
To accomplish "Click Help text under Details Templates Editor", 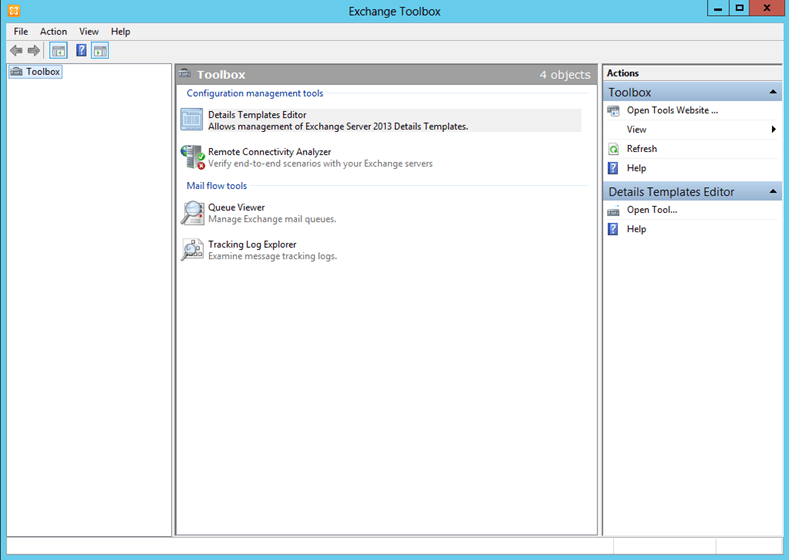I will click(637, 229).
